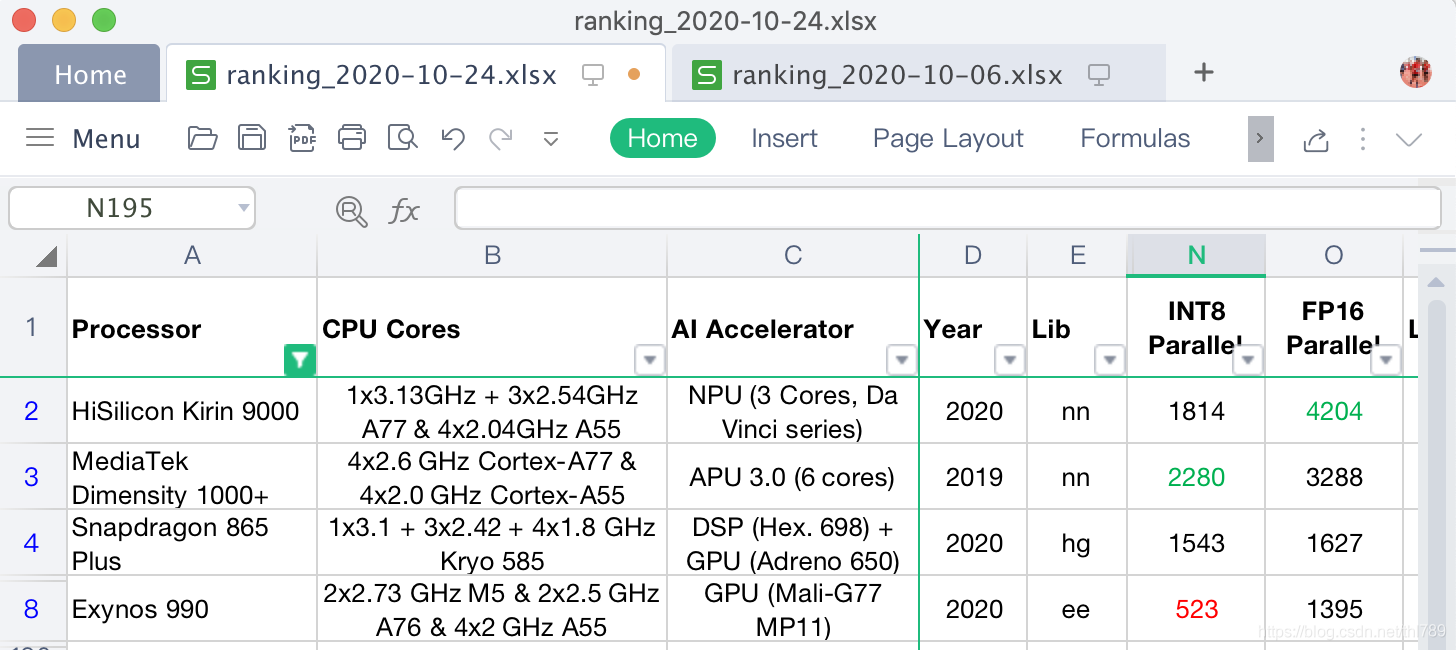Open Print Preview magnifier icon

click(402, 138)
